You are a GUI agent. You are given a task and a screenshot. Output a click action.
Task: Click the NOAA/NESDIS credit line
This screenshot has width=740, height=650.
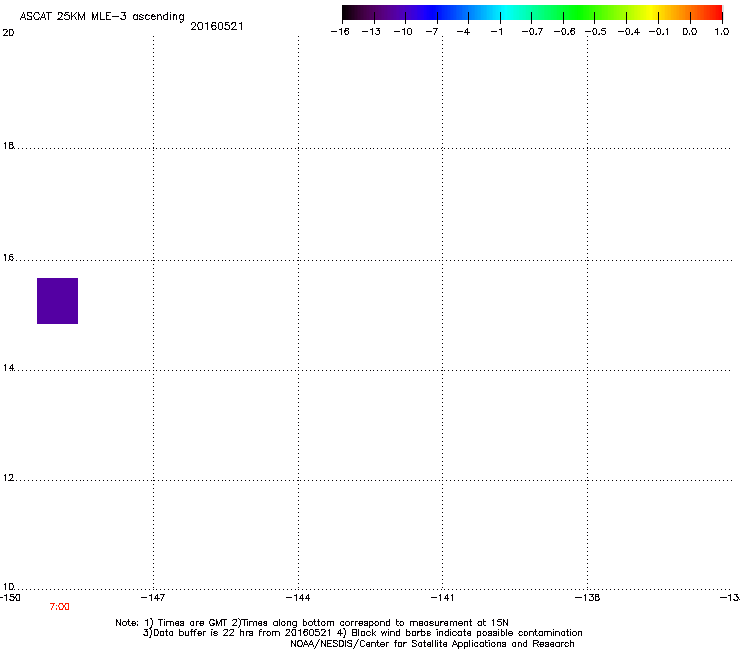432,644
